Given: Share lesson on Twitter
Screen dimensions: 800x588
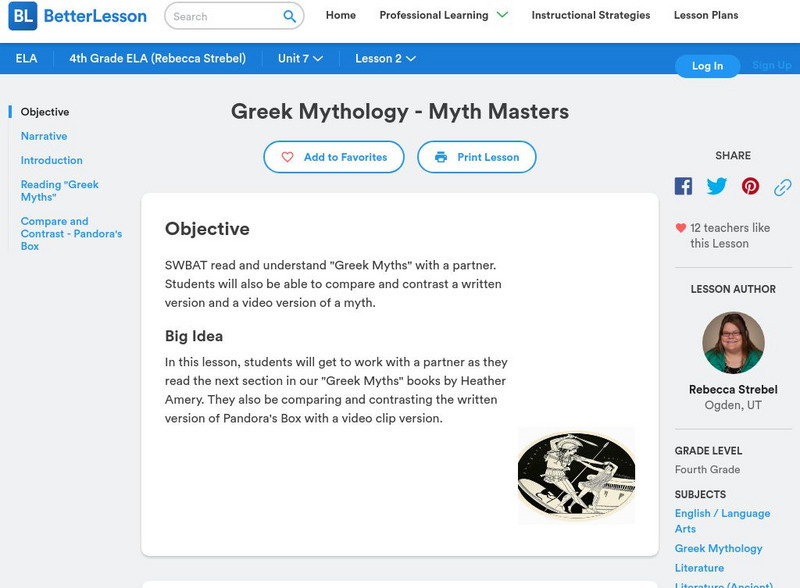Looking at the screenshot, I should pyautogui.click(x=717, y=186).
